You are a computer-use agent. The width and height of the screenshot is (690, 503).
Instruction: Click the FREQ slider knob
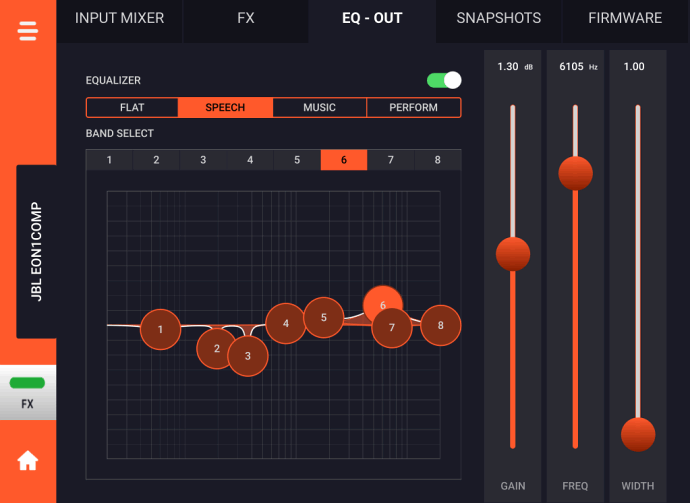pyautogui.click(x=575, y=173)
